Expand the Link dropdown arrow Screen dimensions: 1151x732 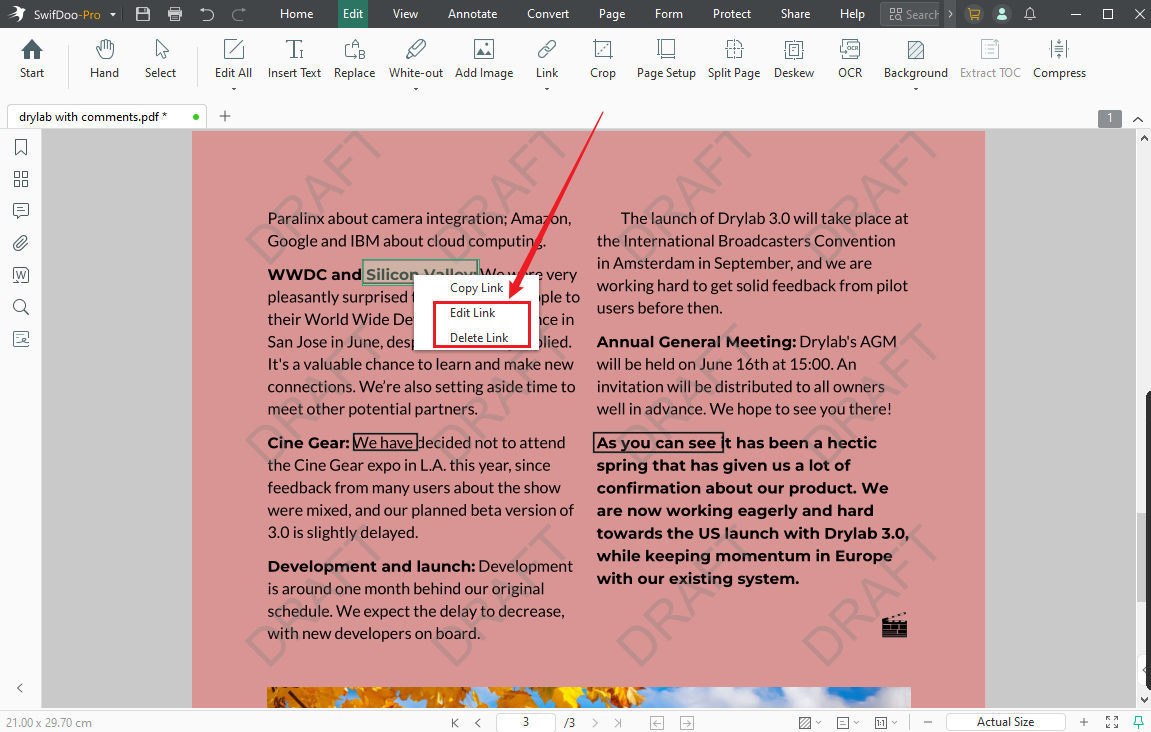click(x=547, y=89)
